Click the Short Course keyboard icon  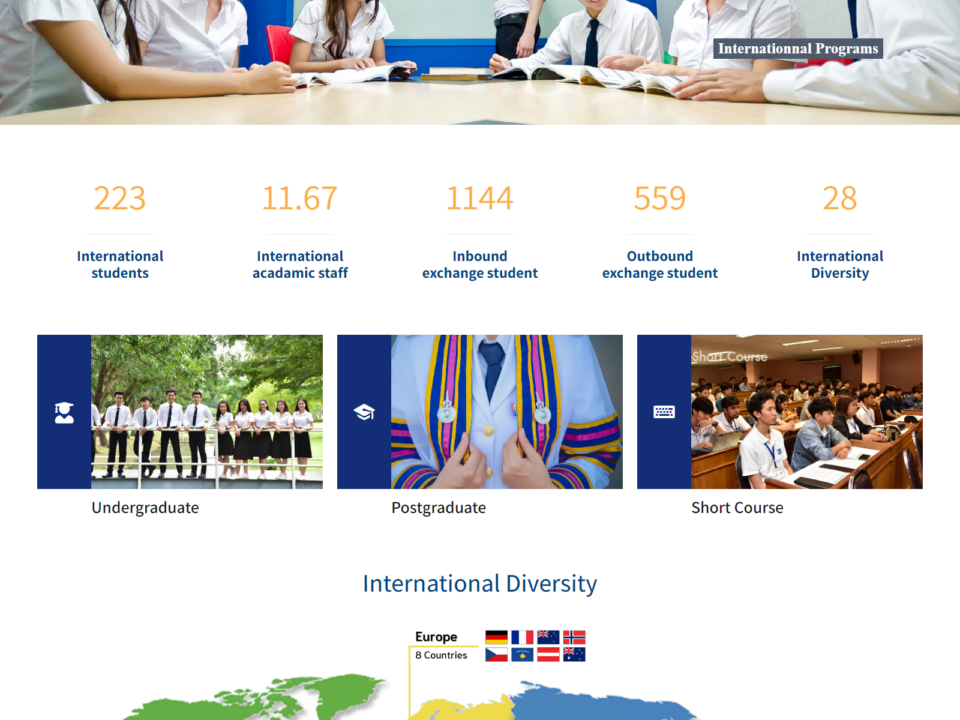pyautogui.click(x=664, y=412)
